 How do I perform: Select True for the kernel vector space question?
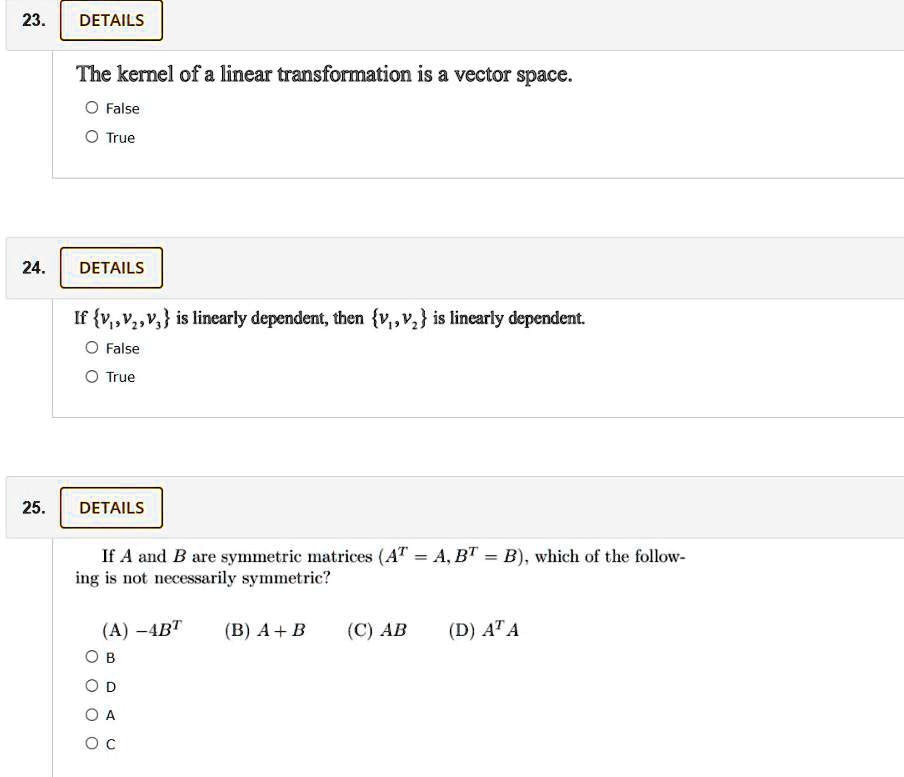point(92,138)
